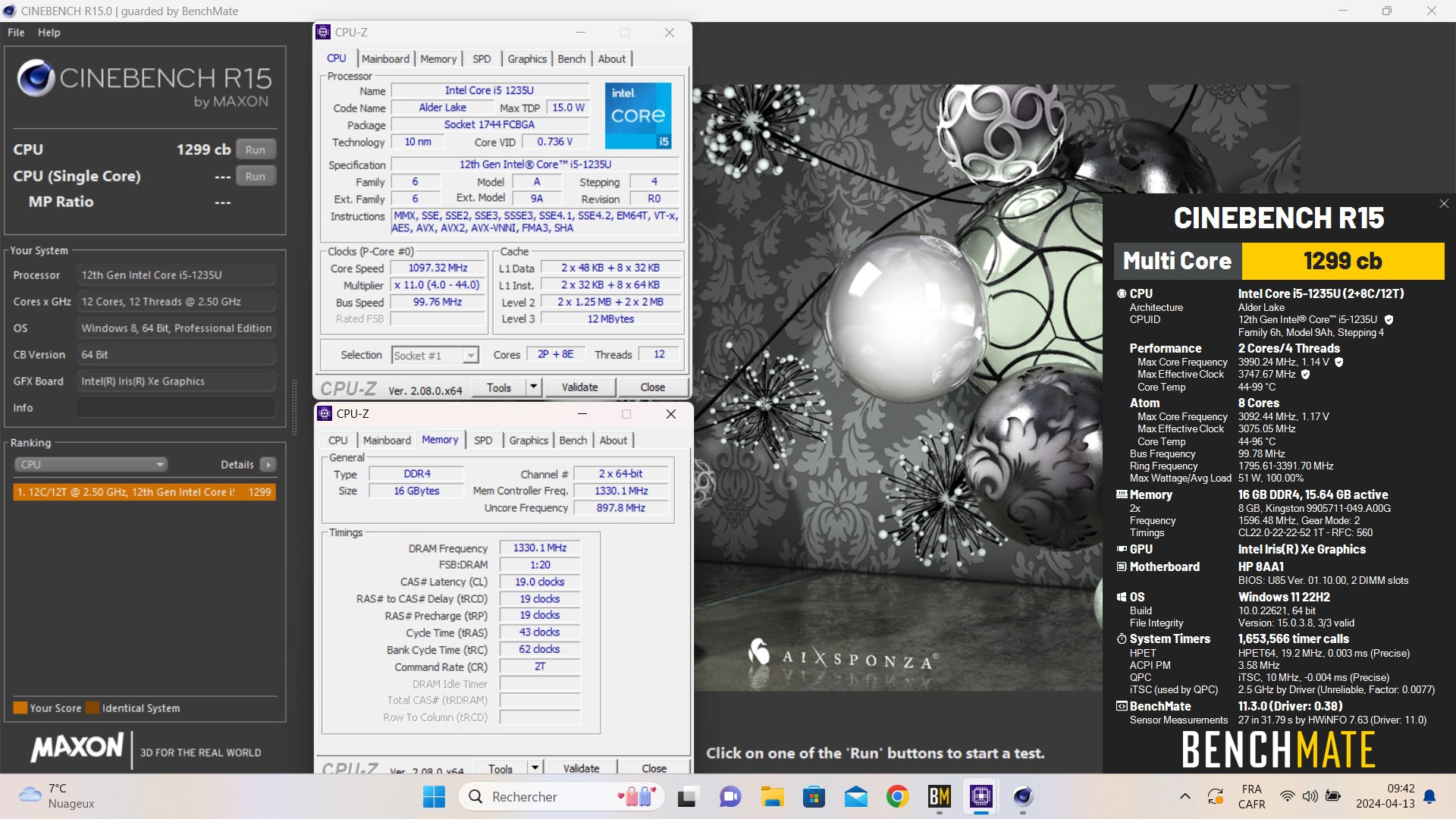Open weather widget showing 7°C Nuageux
The height and width of the screenshot is (819, 1456).
58,796
